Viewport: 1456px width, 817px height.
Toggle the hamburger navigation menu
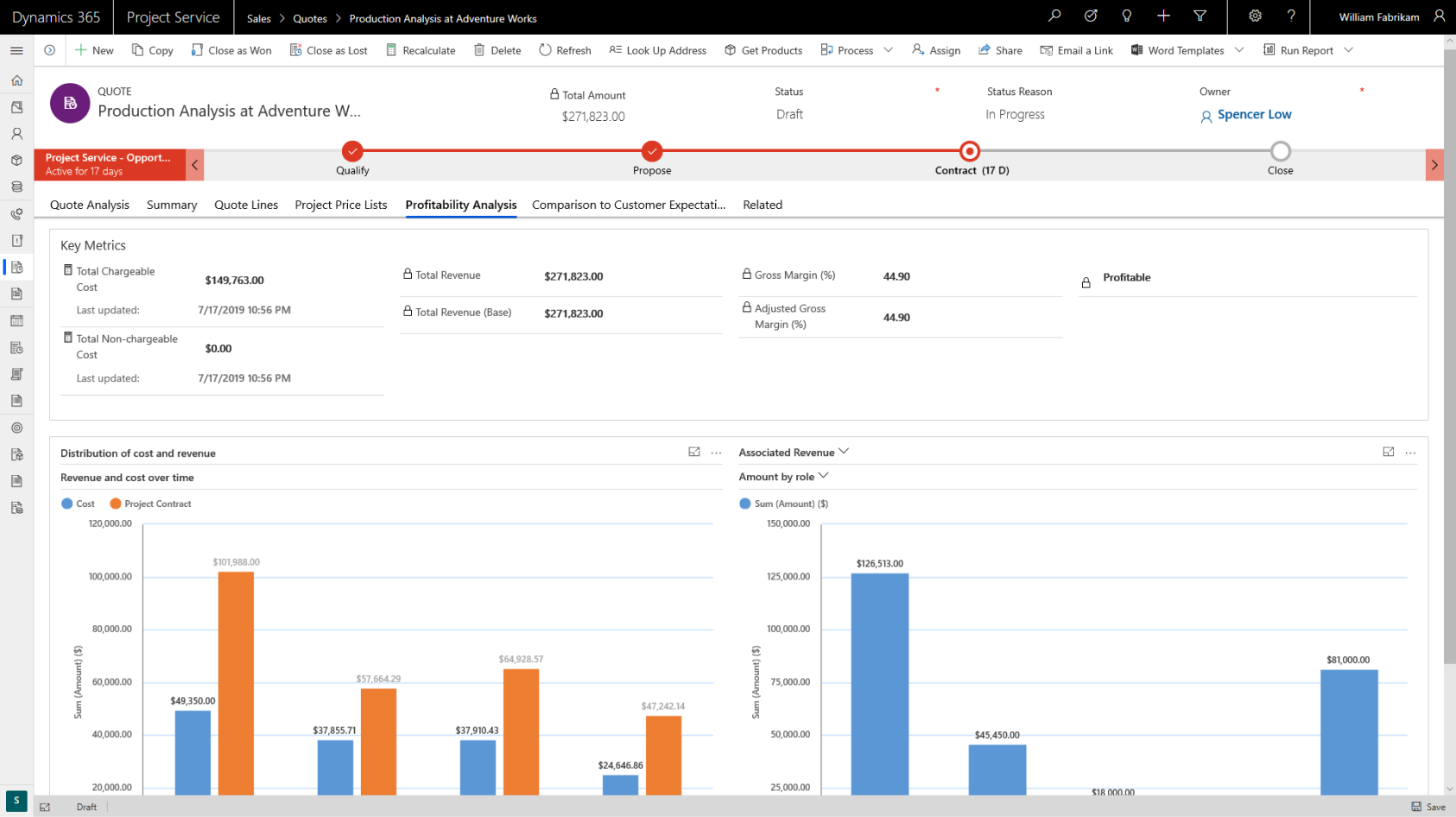coord(16,51)
